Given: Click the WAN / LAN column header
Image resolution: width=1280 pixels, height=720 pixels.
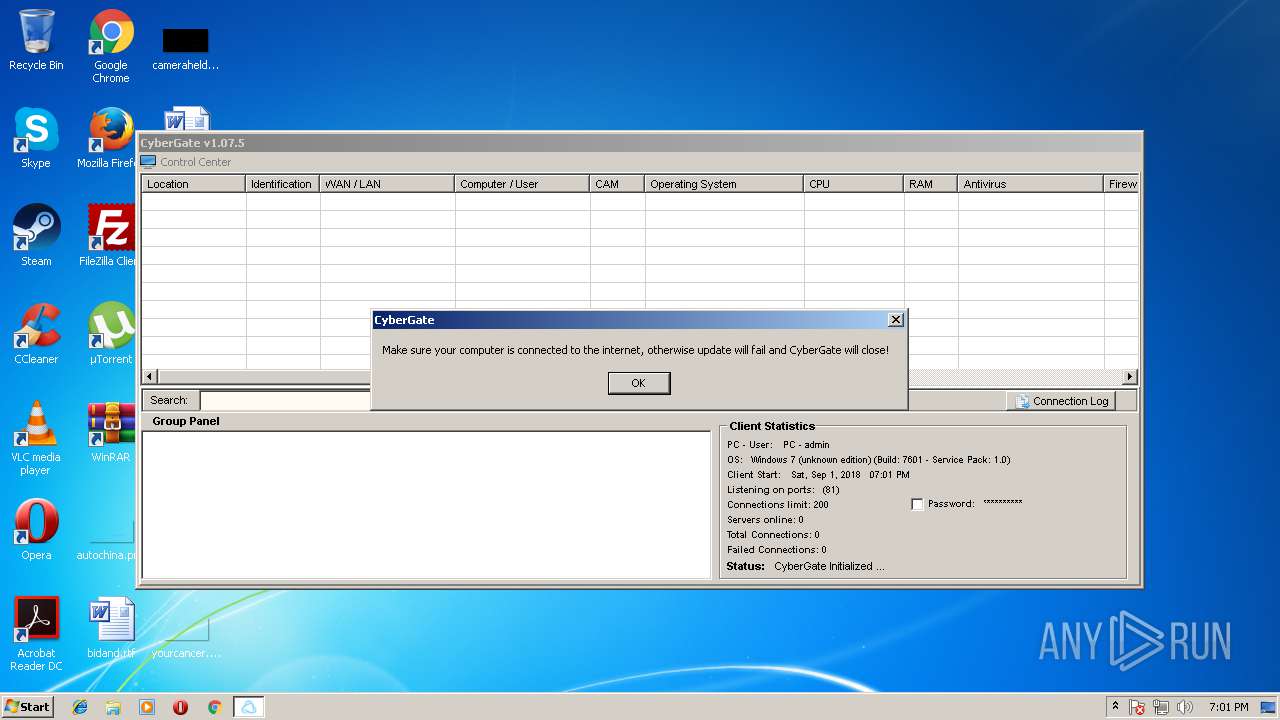Looking at the screenshot, I should click(x=387, y=184).
